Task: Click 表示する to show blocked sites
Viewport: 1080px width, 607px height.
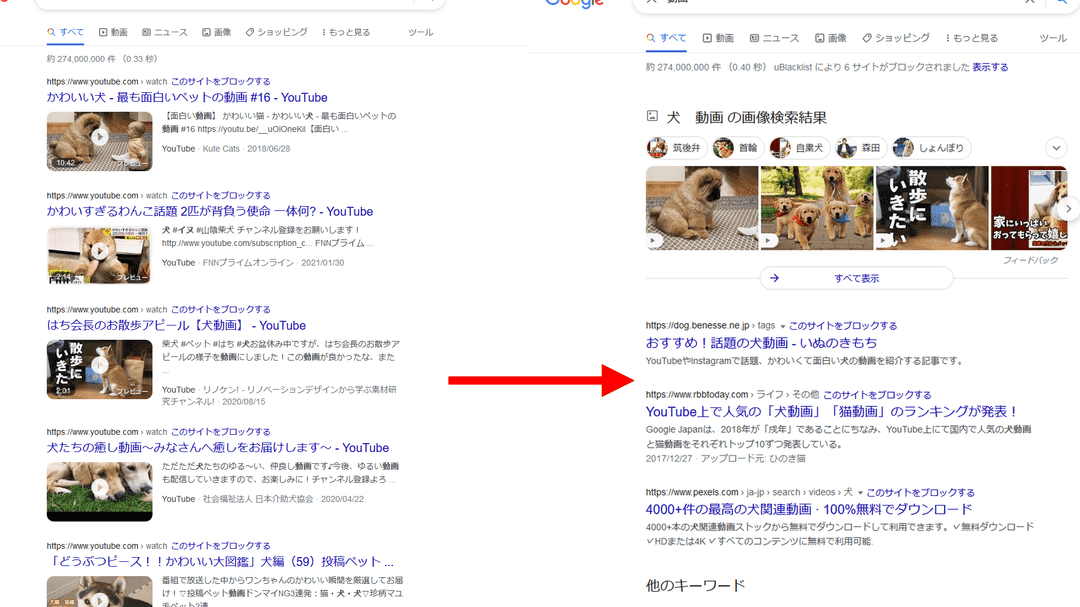Action: coord(990,68)
